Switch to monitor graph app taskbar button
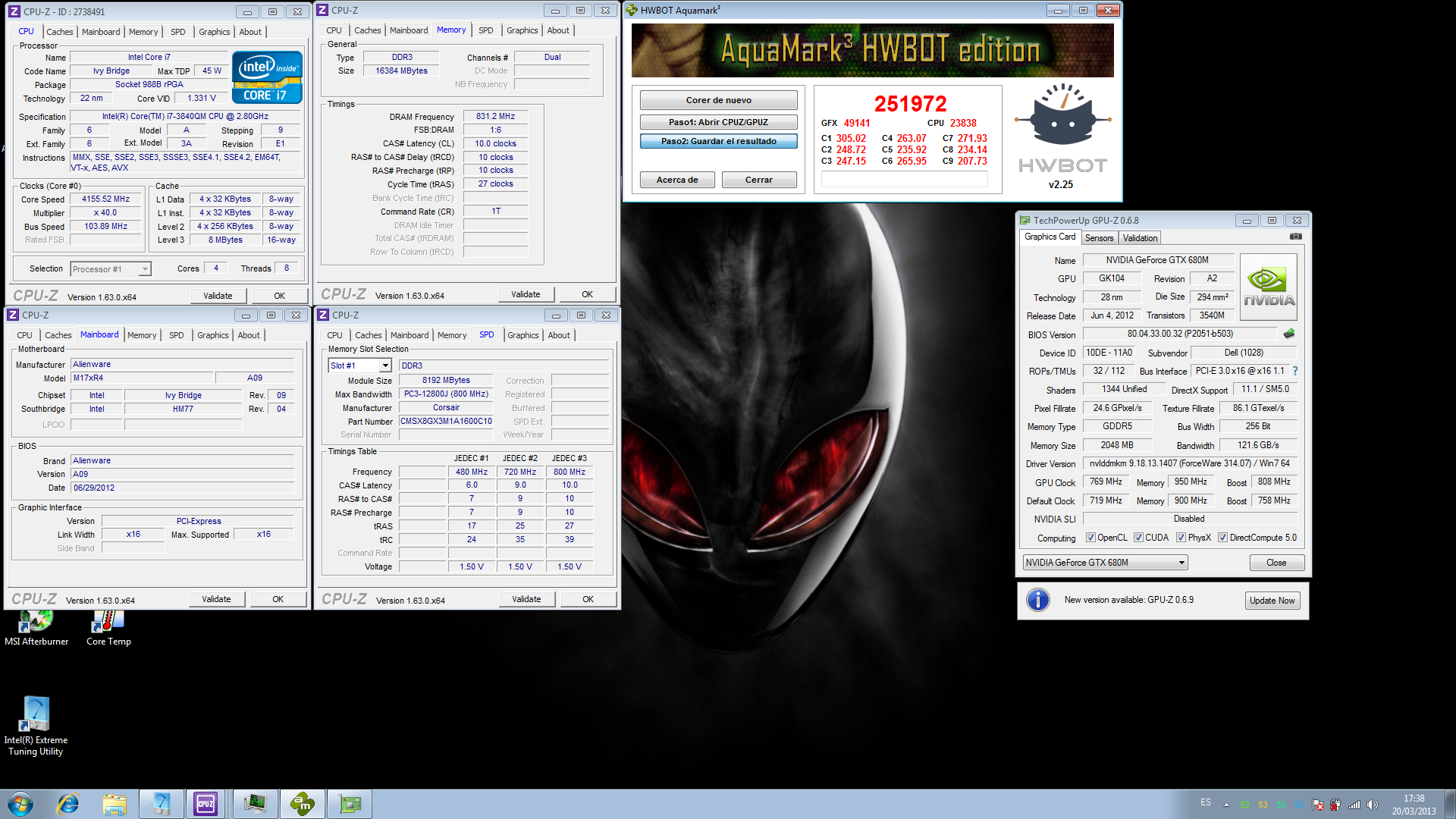The width and height of the screenshot is (1456, 819). click(255, 804)
